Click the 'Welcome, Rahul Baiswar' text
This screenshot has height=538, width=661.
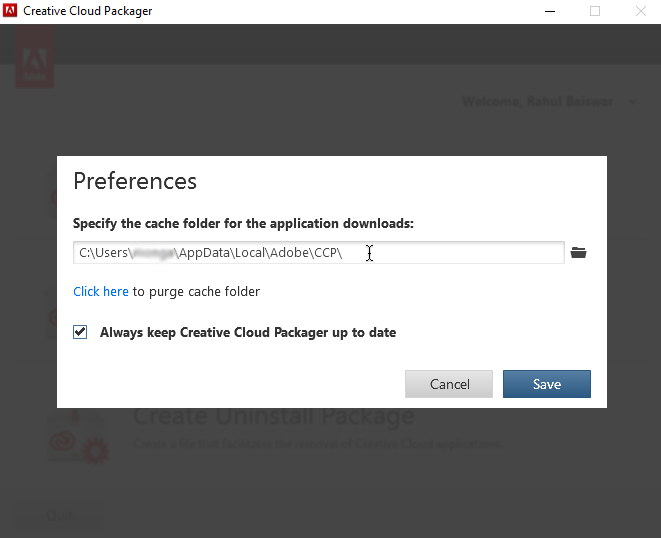537,102
